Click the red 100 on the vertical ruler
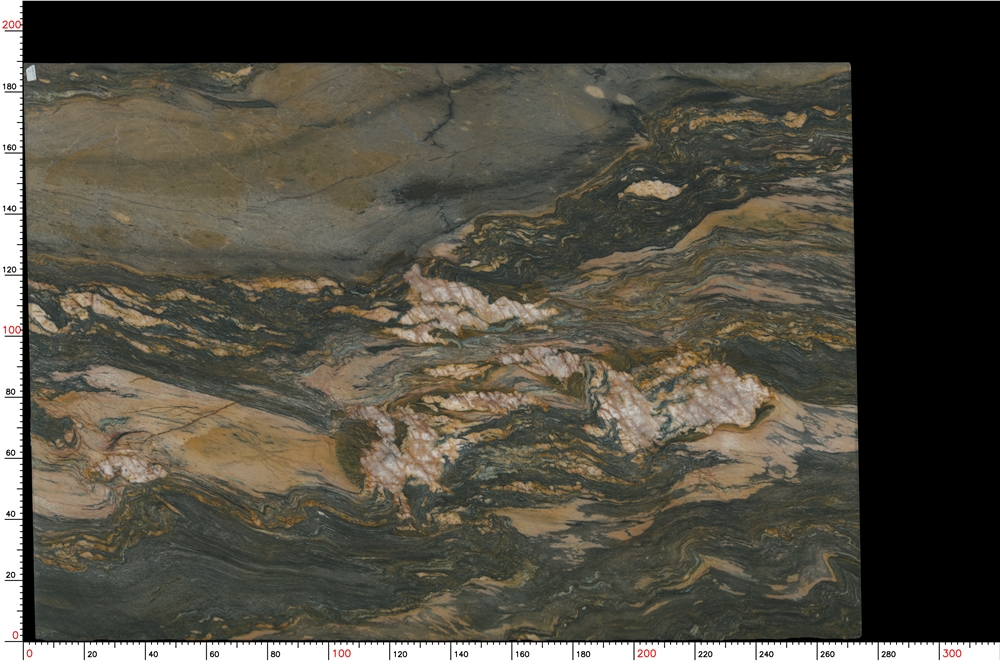 (11, 330)
